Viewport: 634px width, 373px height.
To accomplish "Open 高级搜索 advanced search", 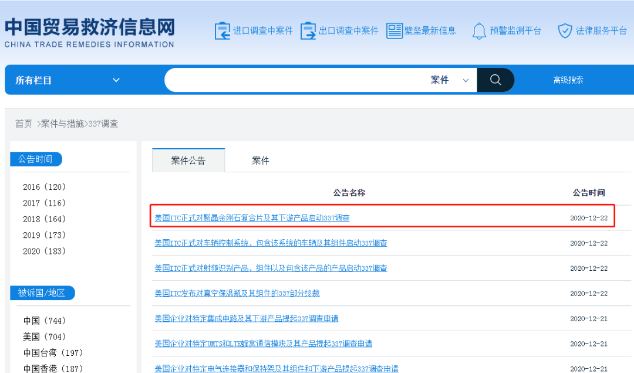I will click(568, 80).
